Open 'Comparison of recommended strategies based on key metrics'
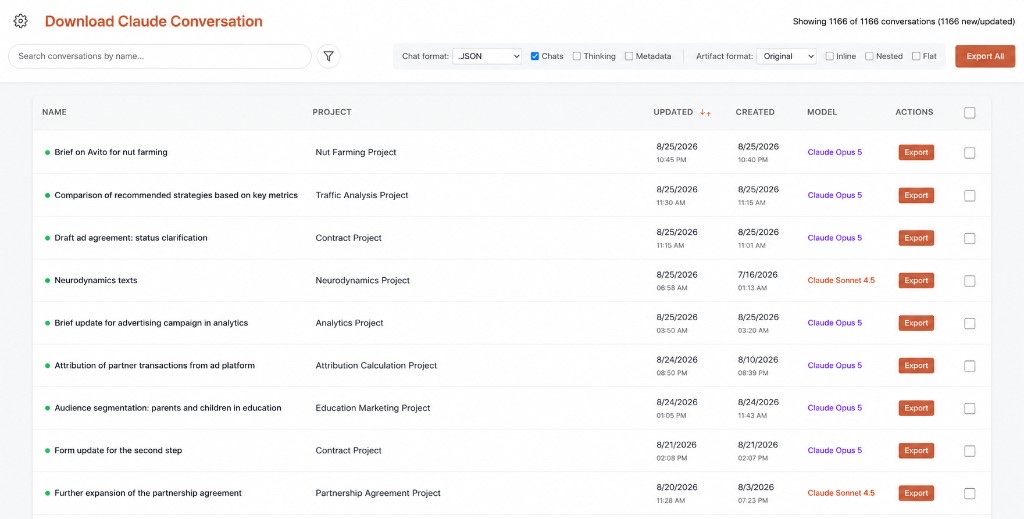The height and width of the screenshot is (519, 1024). pyautogui.click(x=176, y=195)
